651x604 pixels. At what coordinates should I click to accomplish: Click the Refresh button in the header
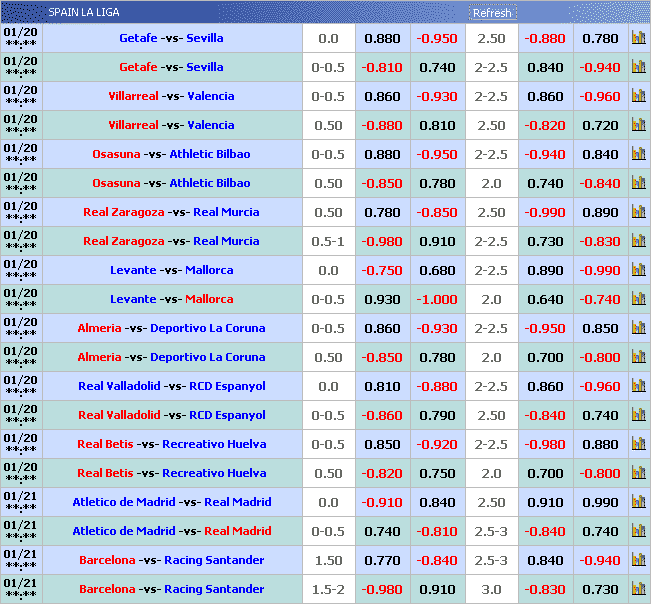point(491,13)
